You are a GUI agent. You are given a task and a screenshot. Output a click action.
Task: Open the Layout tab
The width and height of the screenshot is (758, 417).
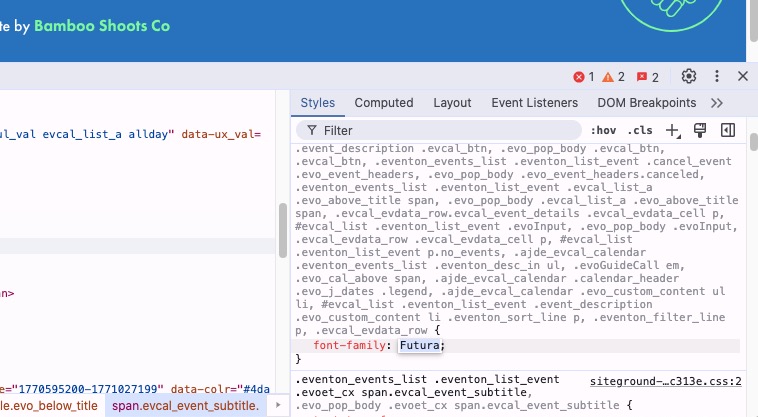452,103
